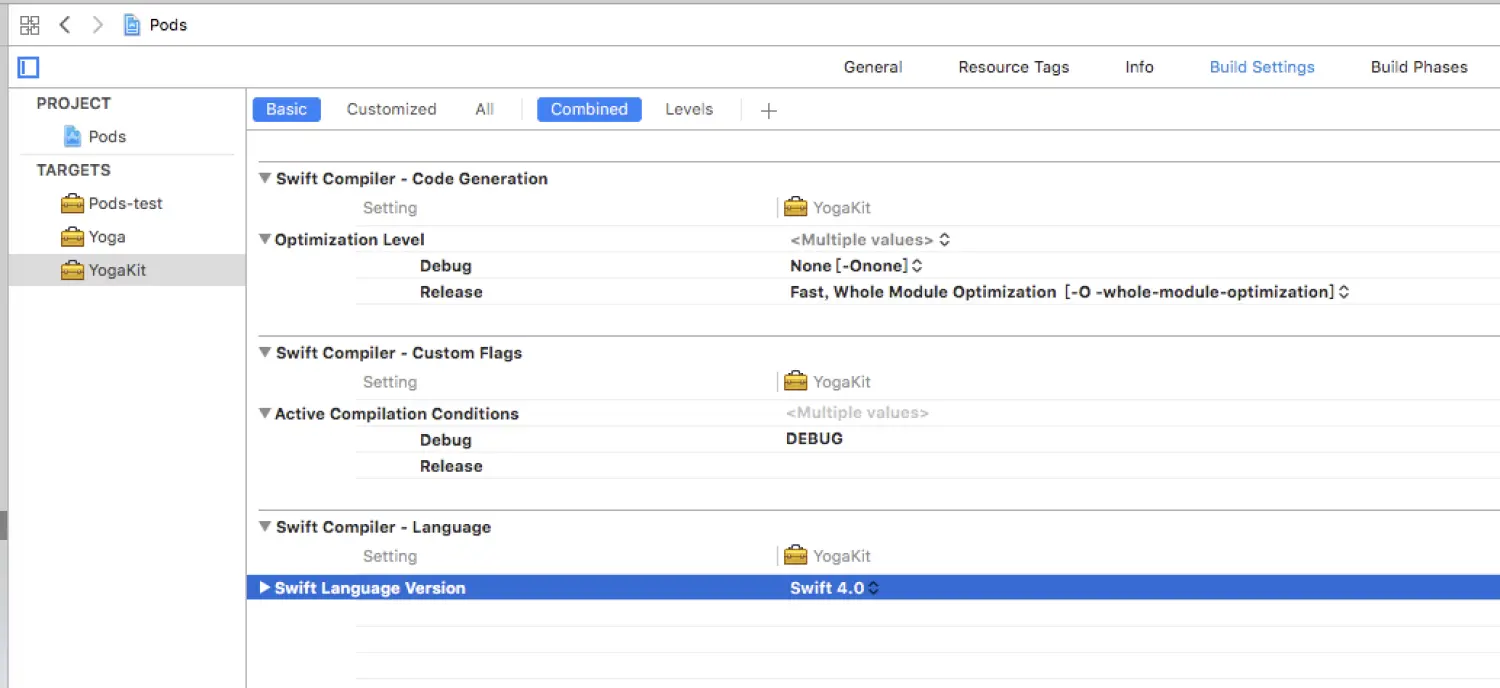Expand the Swift Language Version row
1500x688 pixels.
click(265, 588)
